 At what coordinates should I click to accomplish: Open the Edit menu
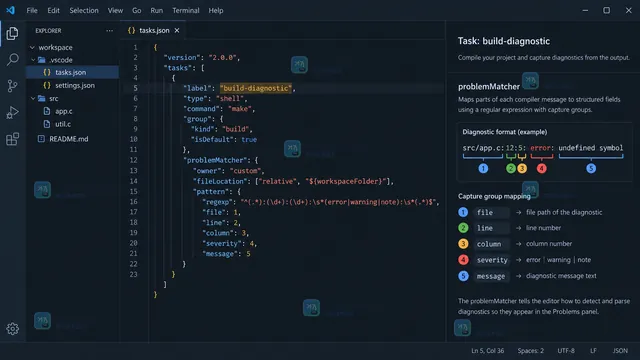tap(53, 10)
